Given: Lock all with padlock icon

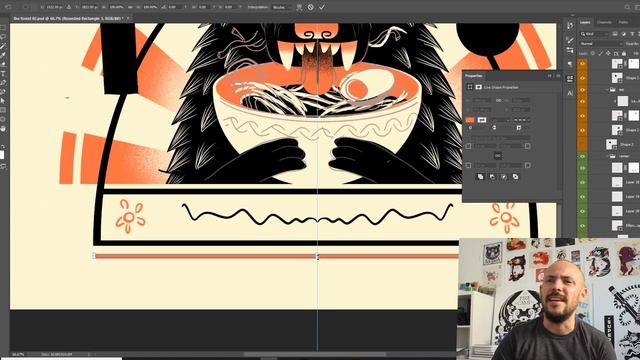Looking at the screenshot, I should coord(624,53).
